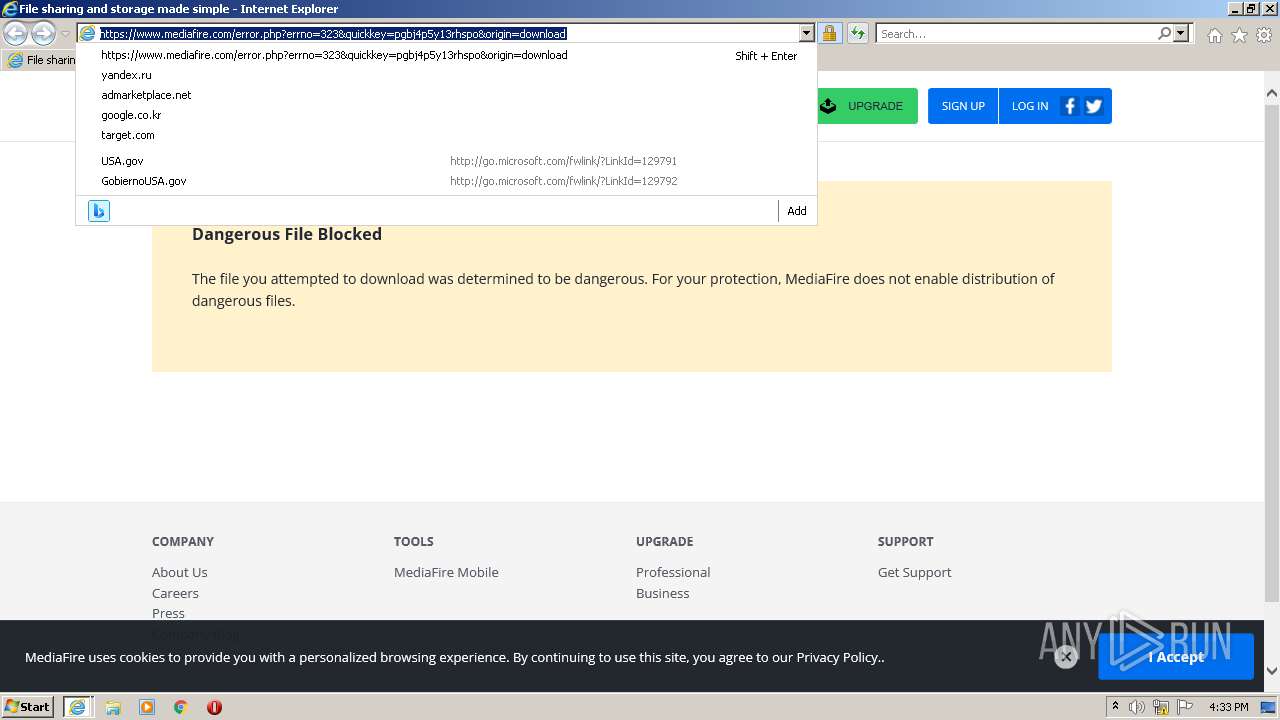The height and width of the screenshot is (720, 1280).
Task: Click Internet Explorer taskbar icon
Action: click(x=78, y=707)
